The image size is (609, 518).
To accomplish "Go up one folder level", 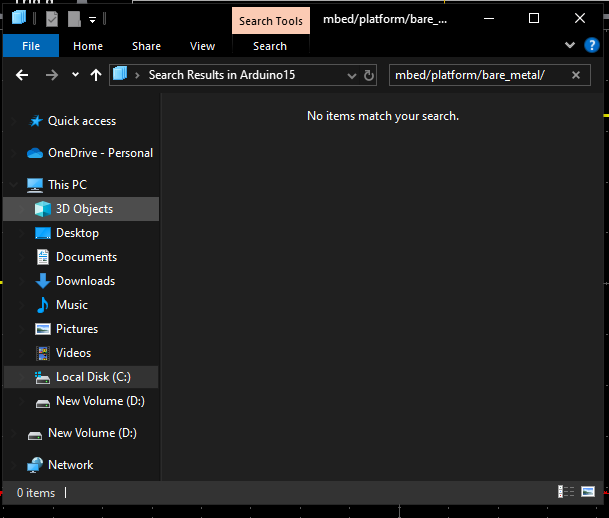I will click(96, 75).
